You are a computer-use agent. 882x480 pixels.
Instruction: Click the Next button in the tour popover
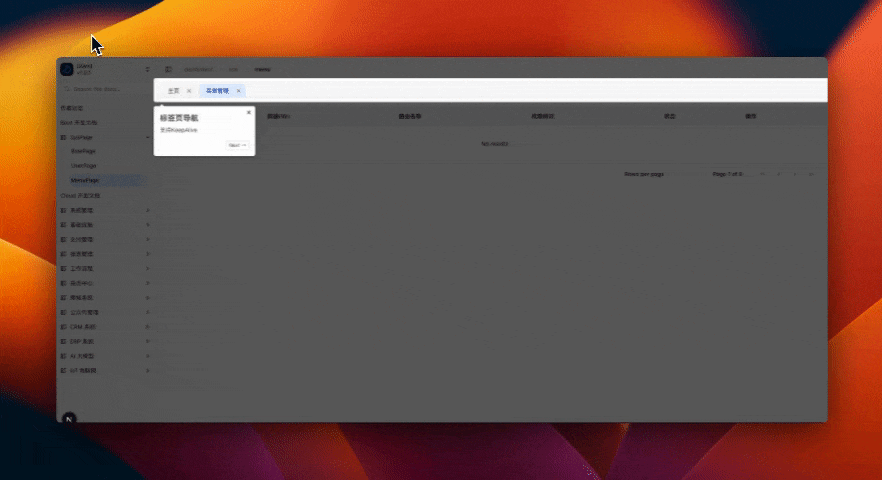pyautogui.click(x=237, y=145)
